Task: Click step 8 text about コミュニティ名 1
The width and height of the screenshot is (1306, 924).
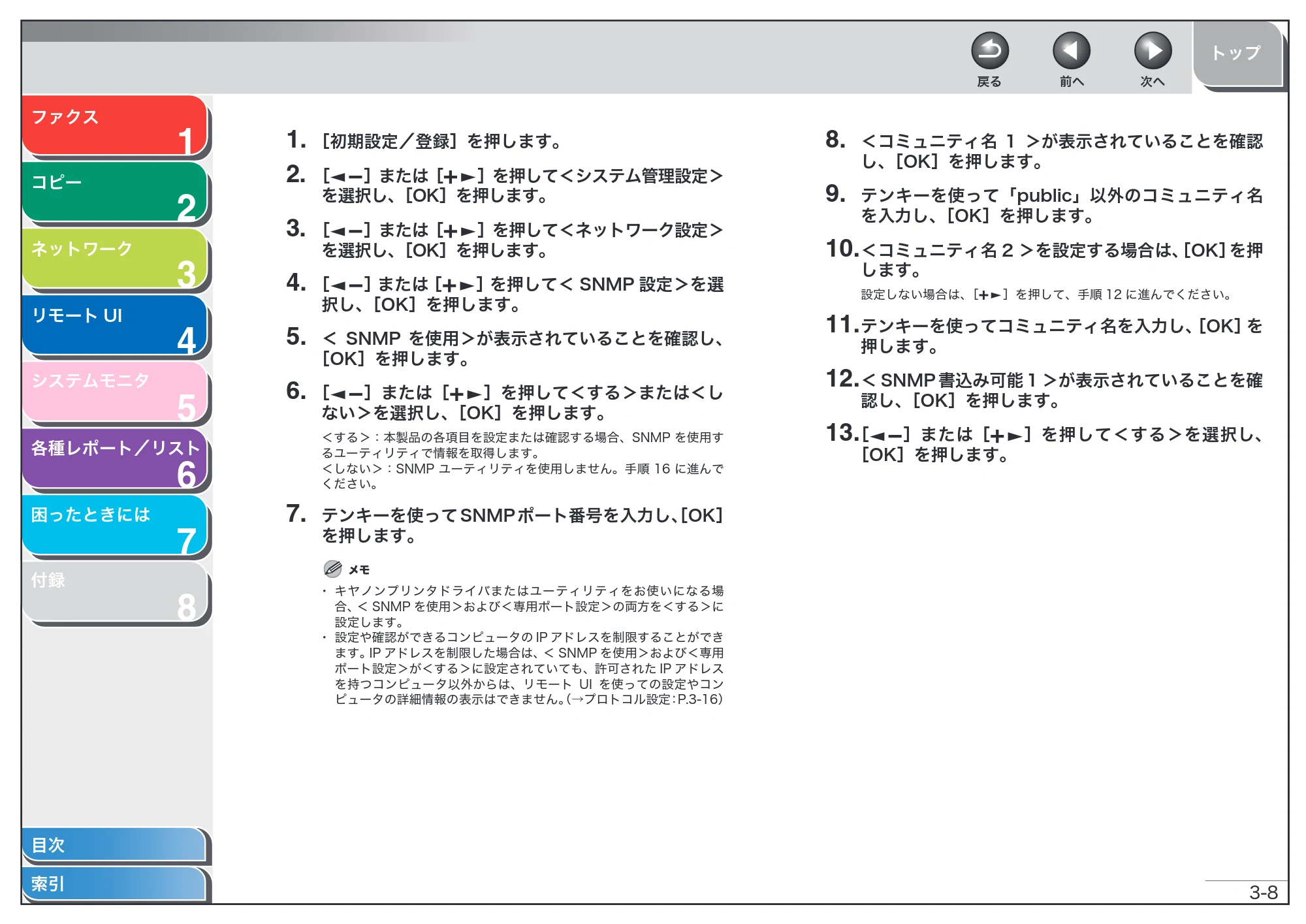Action: click(x=1062, y=151)
